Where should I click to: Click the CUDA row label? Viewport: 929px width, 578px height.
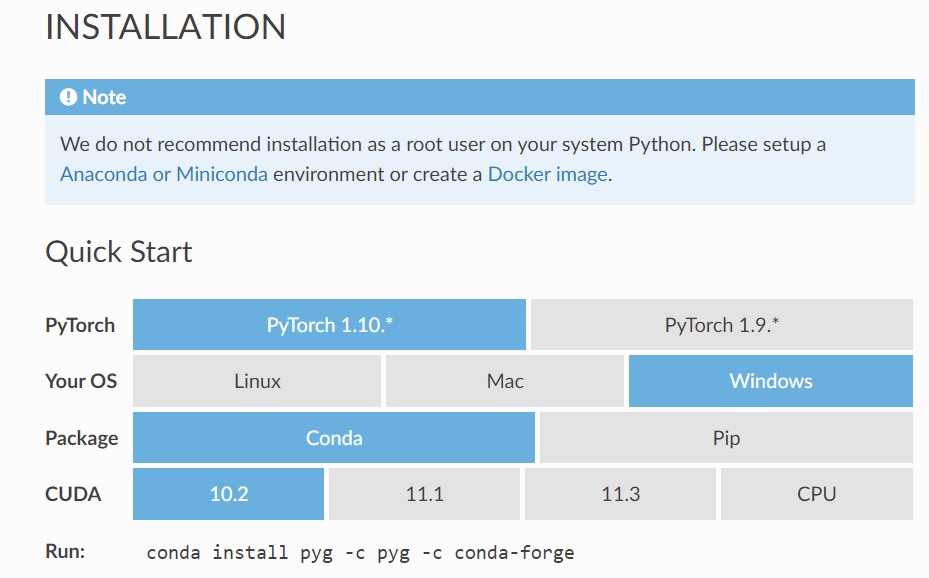73,494
